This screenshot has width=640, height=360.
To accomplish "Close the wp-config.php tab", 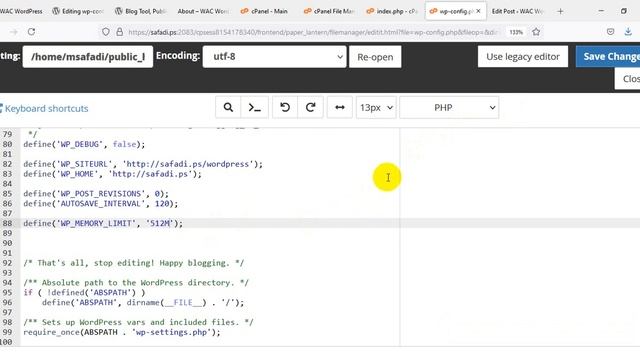I will point(478,11).
